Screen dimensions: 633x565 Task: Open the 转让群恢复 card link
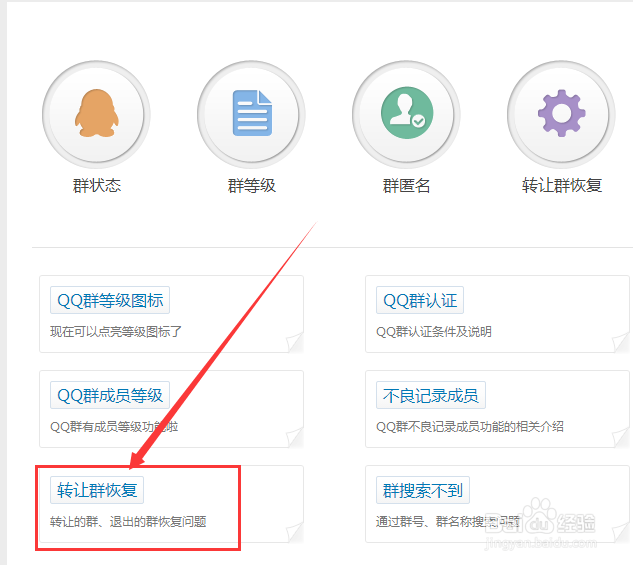[97, 490]
